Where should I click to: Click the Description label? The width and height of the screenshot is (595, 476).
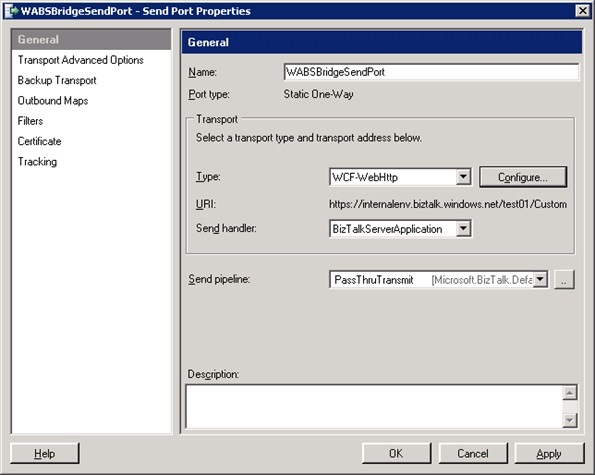tap(213, 374)
